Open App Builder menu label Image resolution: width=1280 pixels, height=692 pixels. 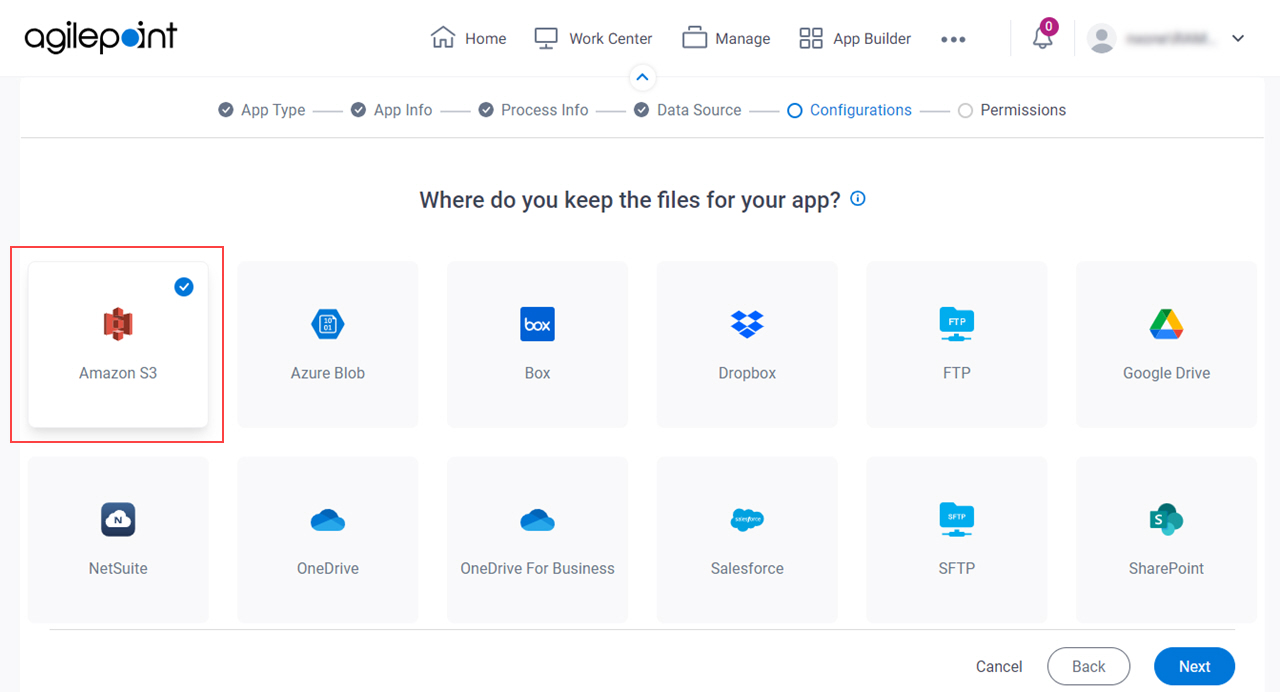[x=872, y=39]
